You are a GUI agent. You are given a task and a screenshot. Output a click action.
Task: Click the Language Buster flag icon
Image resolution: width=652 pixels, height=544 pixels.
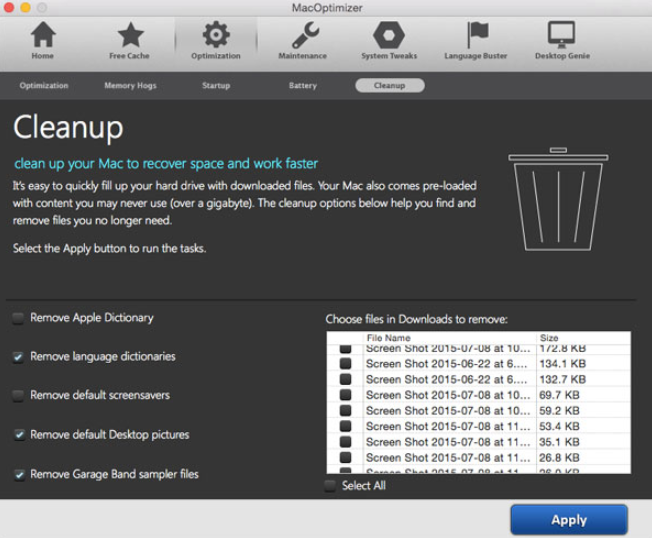coord(476,36)
